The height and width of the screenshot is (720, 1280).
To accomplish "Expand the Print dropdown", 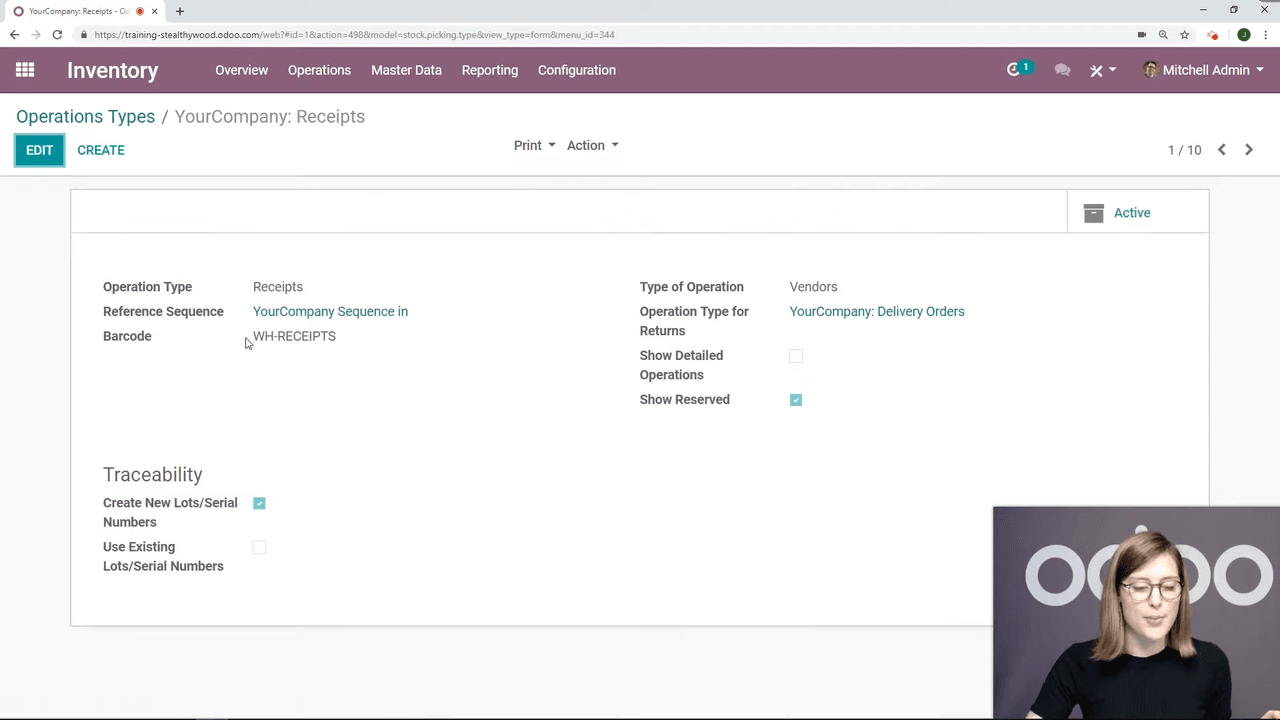I will 534,146.
